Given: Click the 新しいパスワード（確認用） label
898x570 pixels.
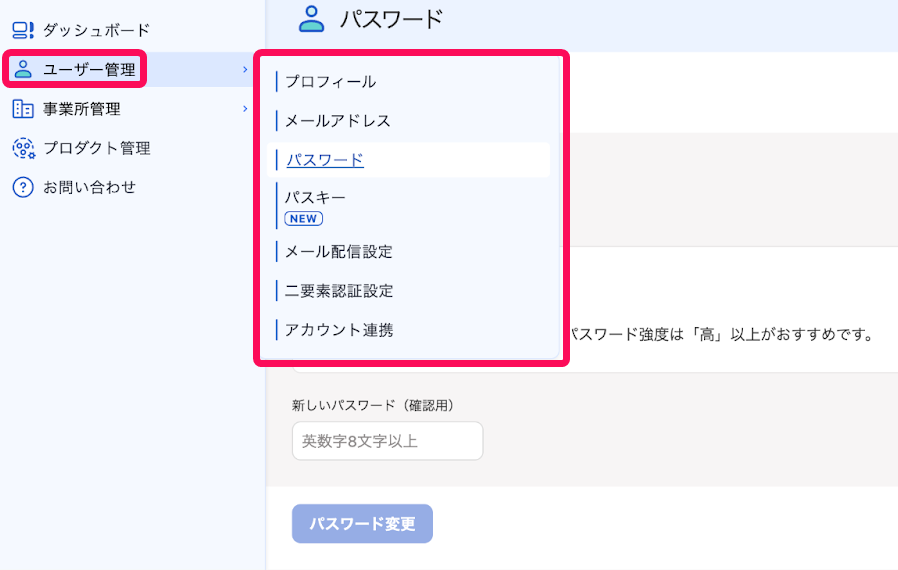Looking at the screenshot, I should (x=373, y=406).
